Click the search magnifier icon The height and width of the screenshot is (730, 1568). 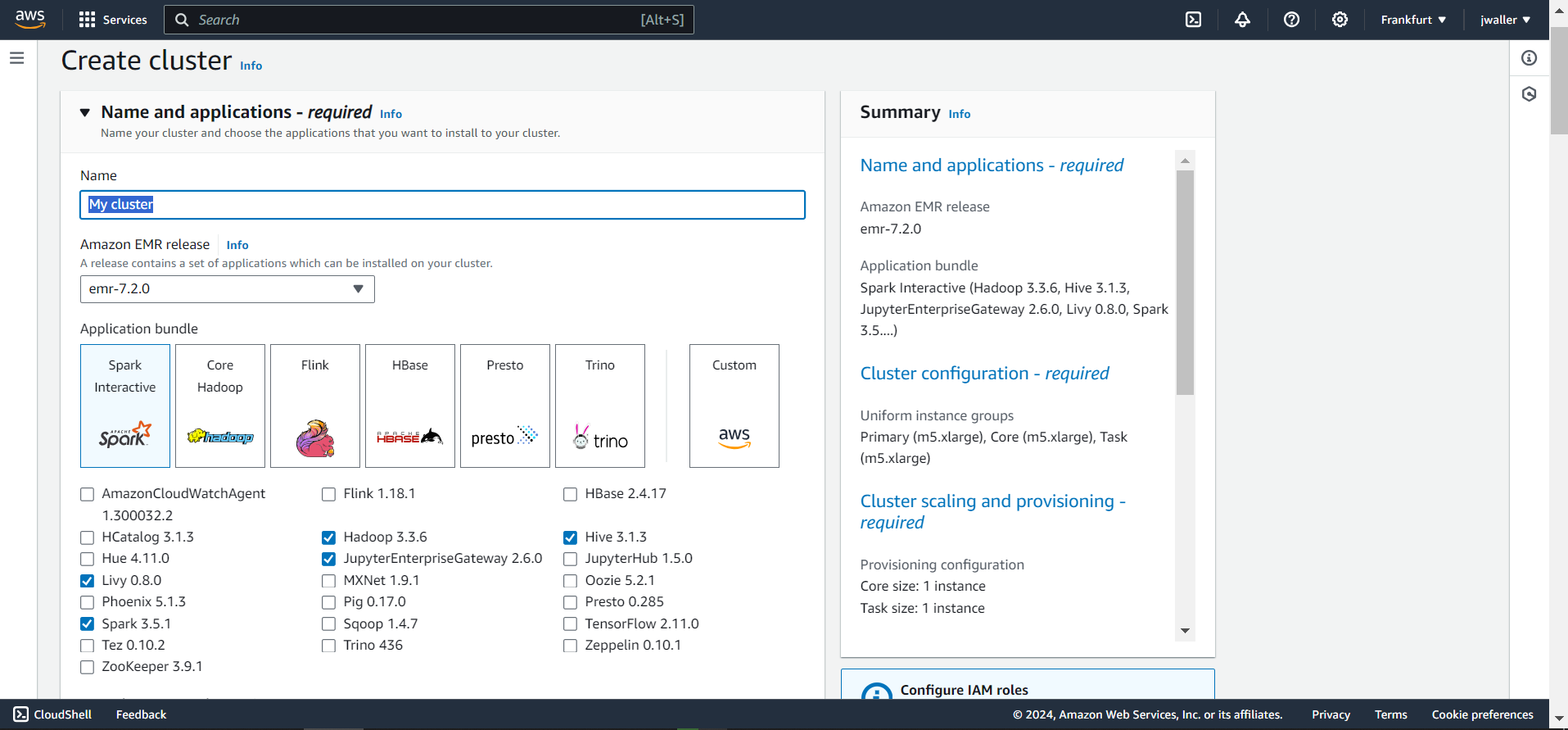coord(182,20)
